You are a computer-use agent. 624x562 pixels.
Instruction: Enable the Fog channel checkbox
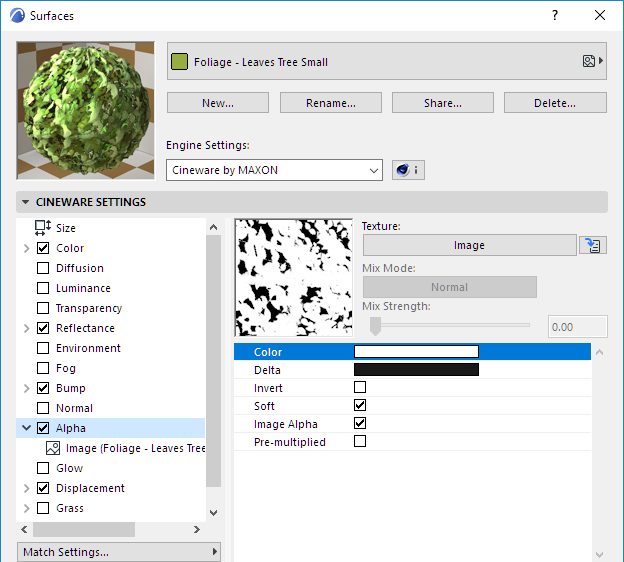43,368
